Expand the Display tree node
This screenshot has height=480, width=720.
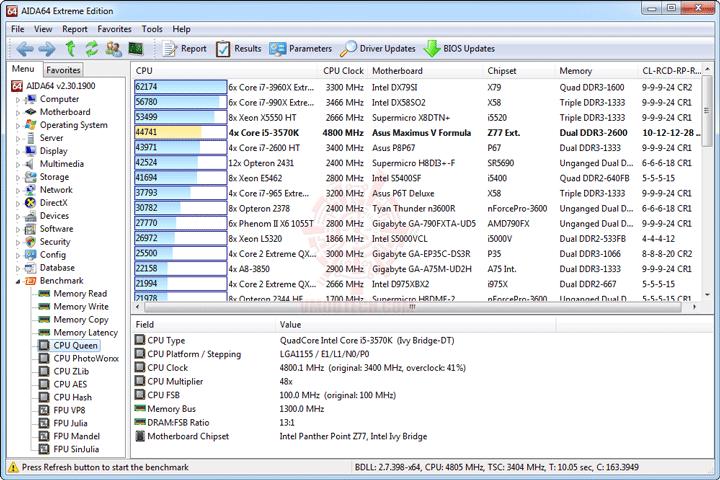[18, 152]
